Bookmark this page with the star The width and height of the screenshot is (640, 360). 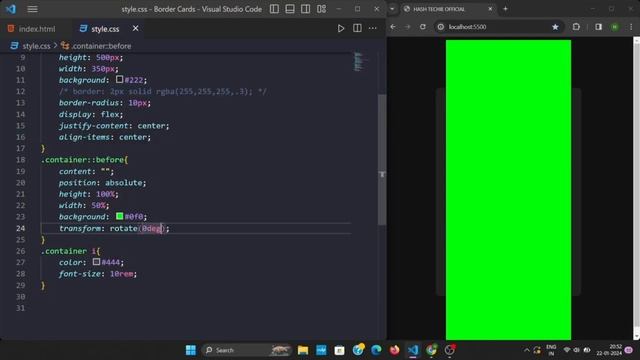coord(555,27)
